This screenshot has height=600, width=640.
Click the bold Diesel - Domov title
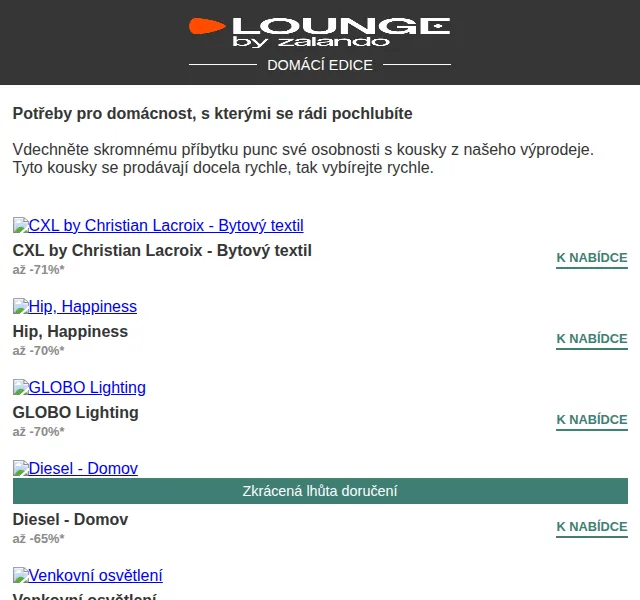click(71, 520)
